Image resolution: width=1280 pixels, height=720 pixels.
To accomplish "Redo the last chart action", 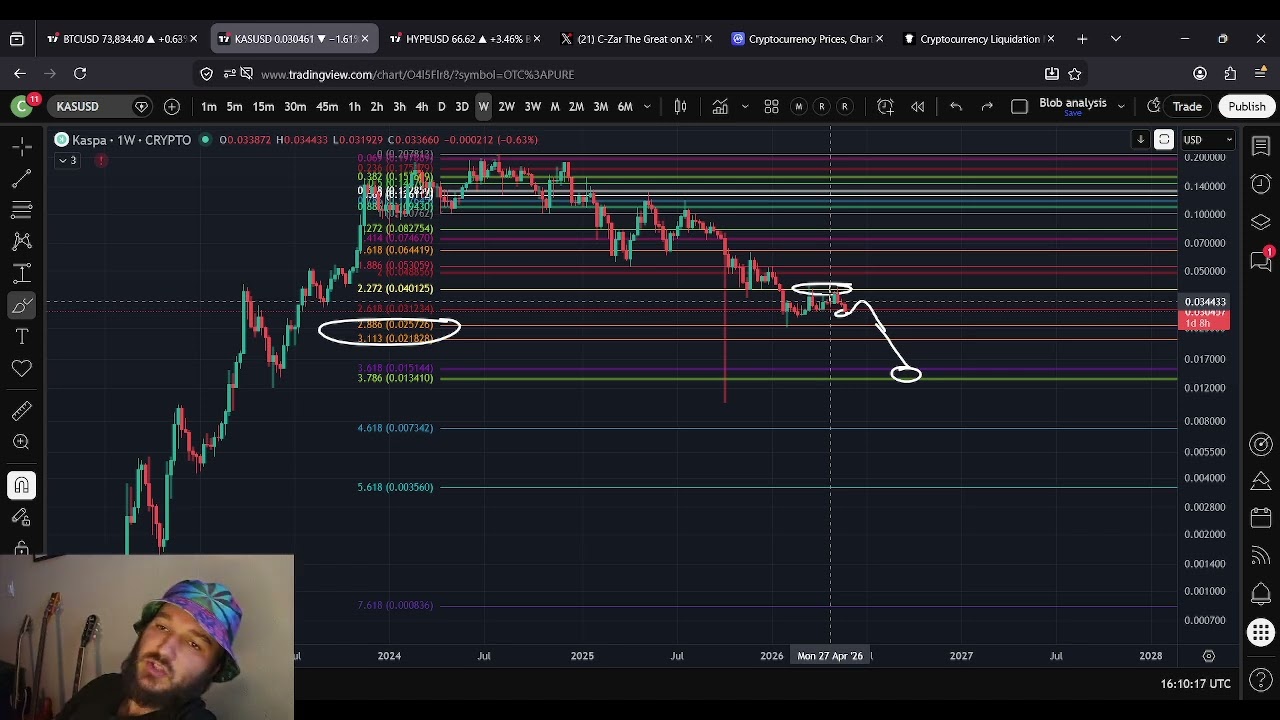I will [x=987, y=106].
